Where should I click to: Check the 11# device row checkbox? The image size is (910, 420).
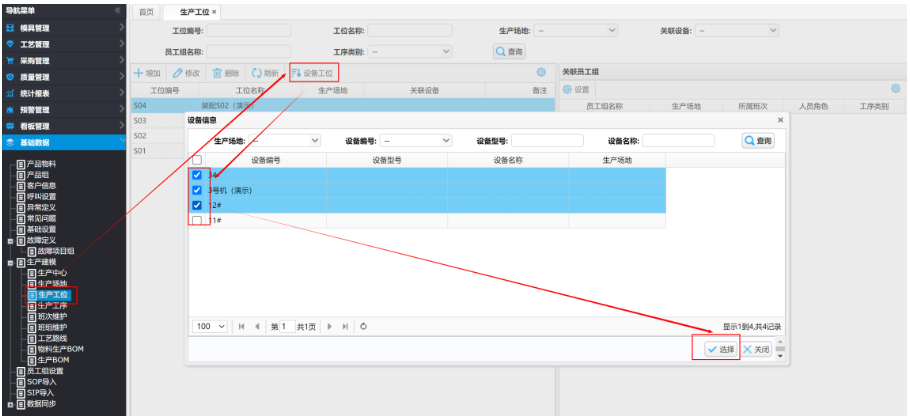point(197,220)
